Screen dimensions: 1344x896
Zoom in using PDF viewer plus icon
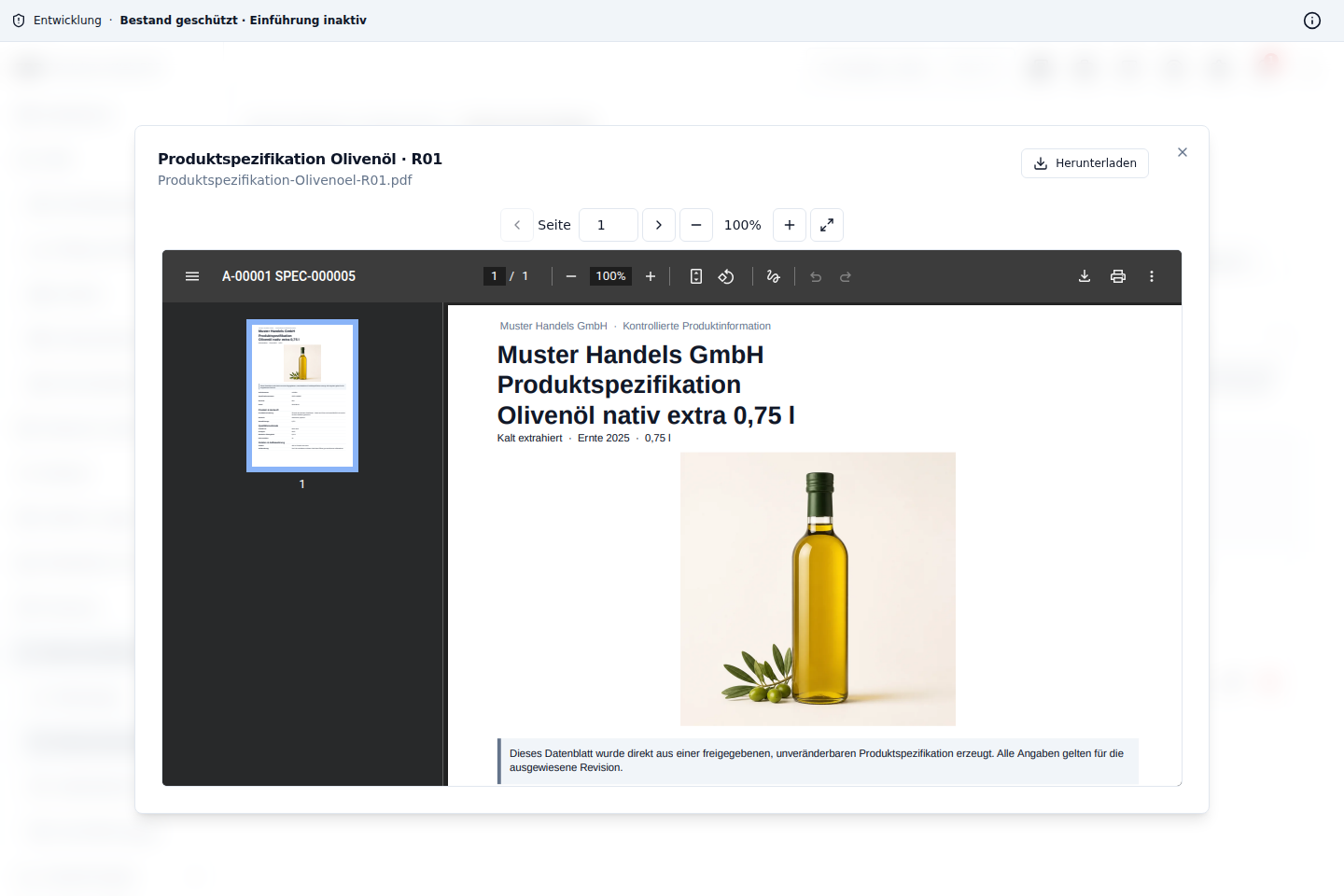coord(651,276)
